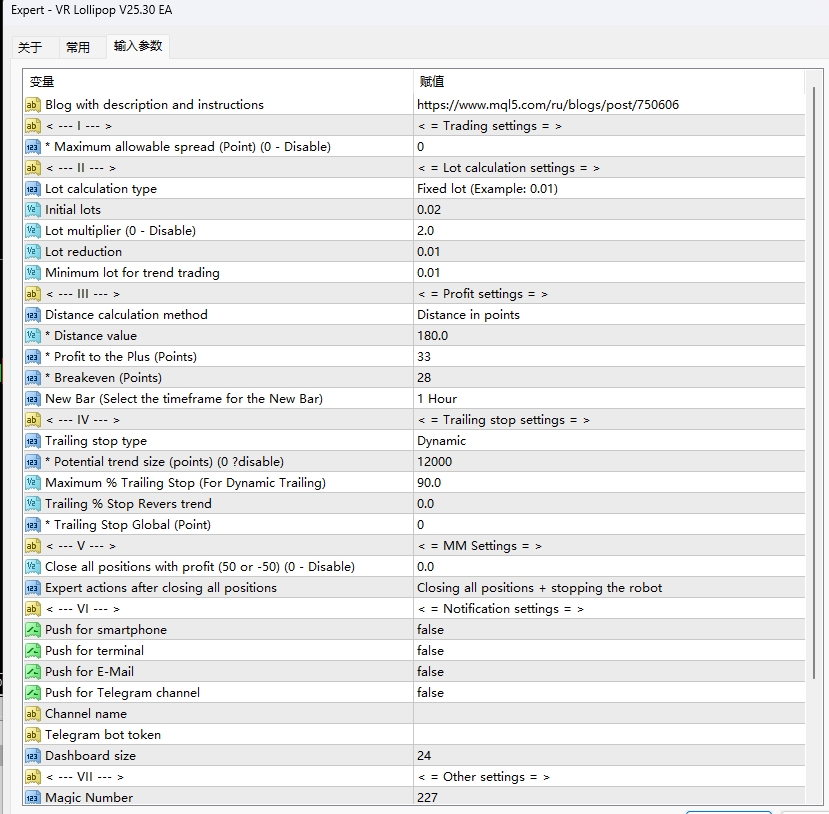Click the empty Channel name value field
The image size is (829, 814).
(x=609, y=714)
